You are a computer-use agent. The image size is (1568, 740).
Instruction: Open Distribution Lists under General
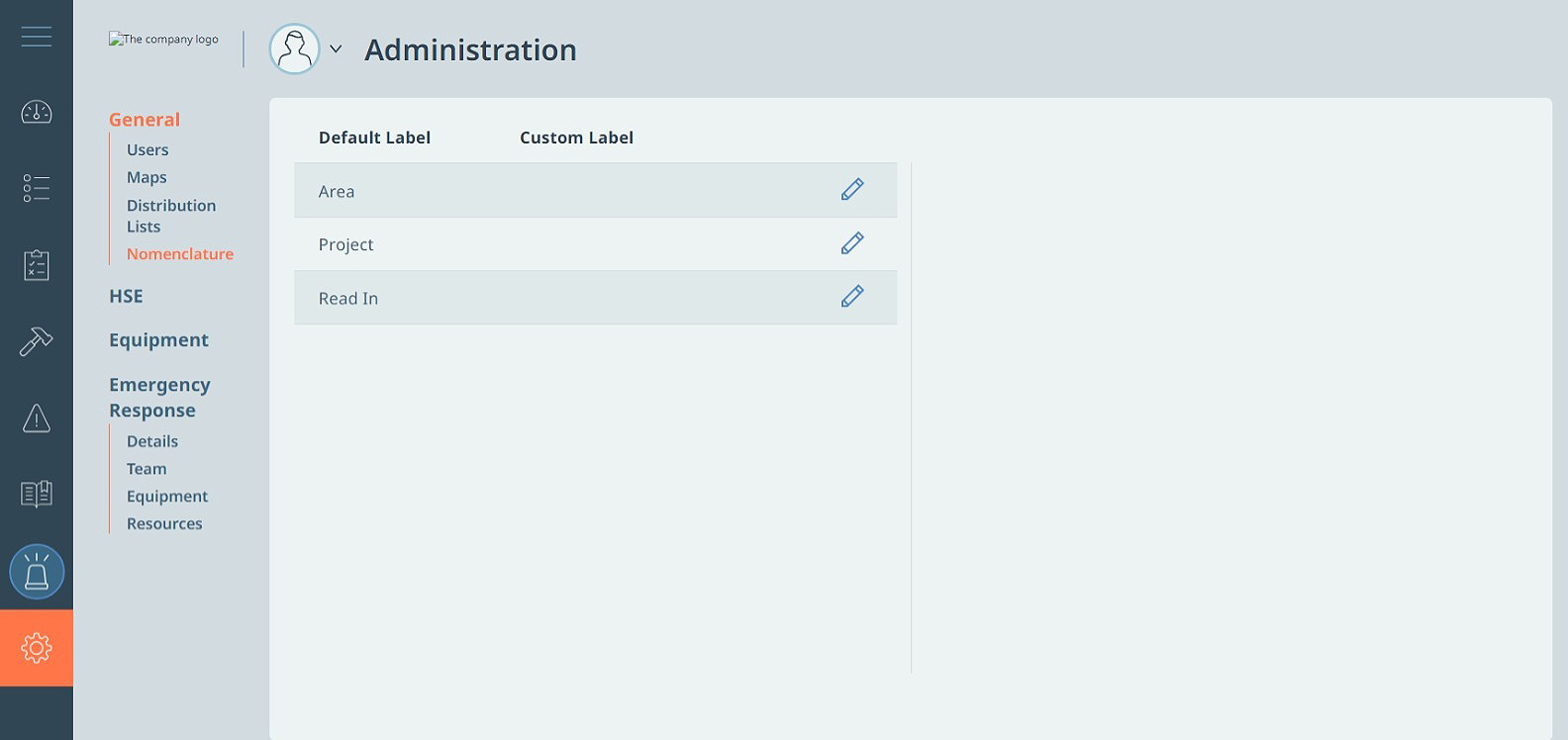pos(171,216)
